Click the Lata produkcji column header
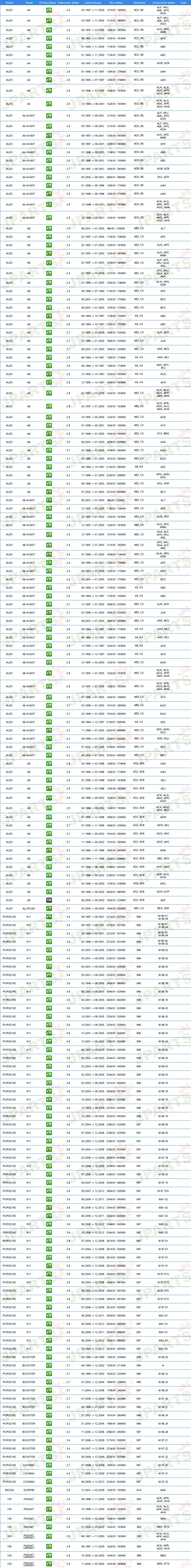The height and width of the screenshot is (1568, 191). coord(93,3)
